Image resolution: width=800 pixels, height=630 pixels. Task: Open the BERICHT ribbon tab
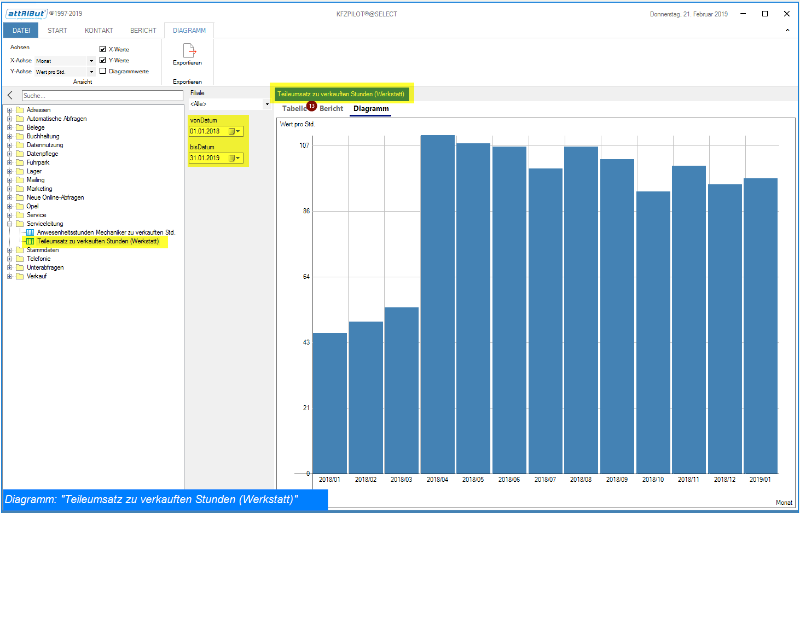[143, 31]
